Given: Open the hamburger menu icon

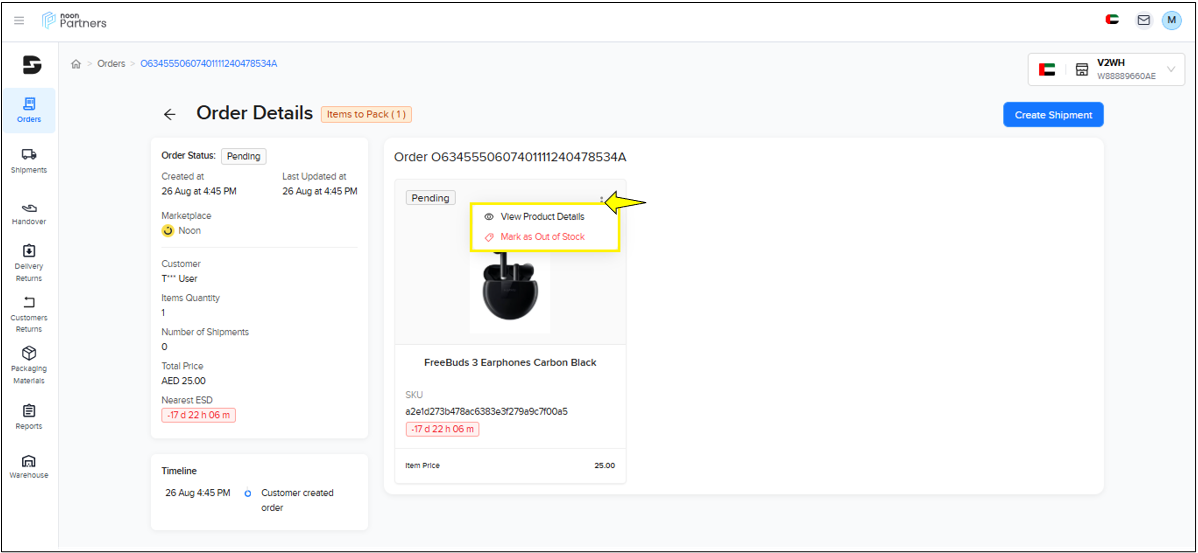Looking at the screenshot, I should pyautogui.click(x=19, y=21).
